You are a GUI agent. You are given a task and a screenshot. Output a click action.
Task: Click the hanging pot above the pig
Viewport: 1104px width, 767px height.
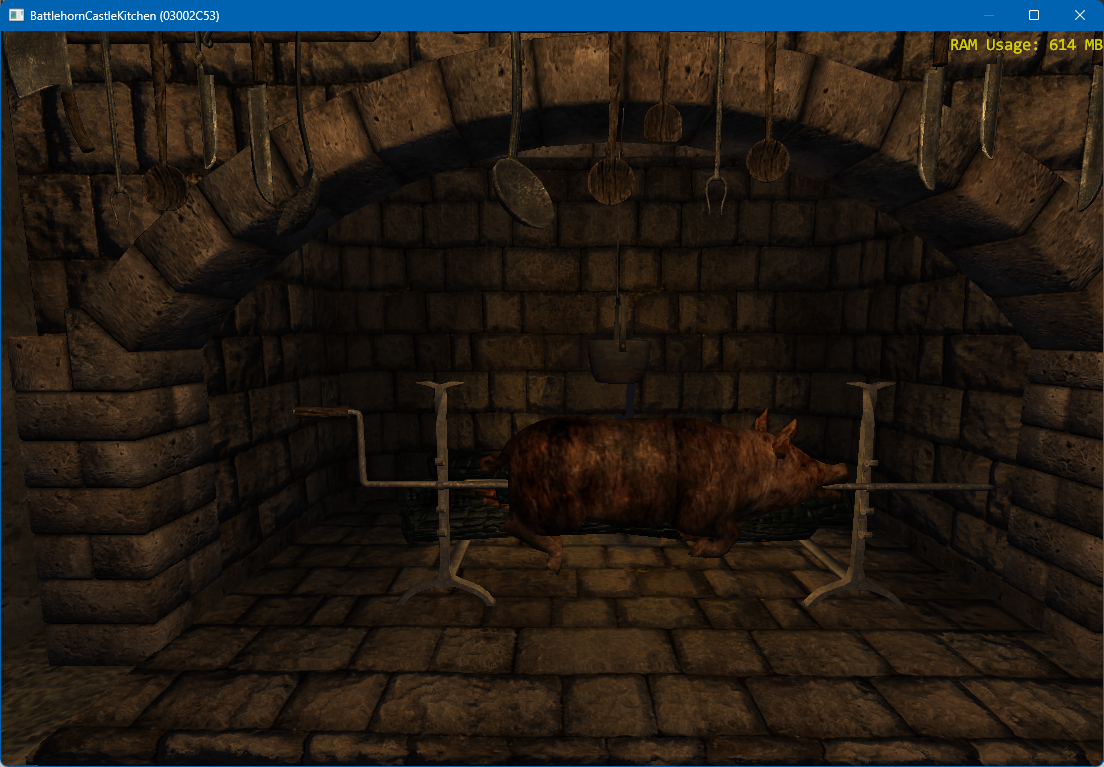[x=618, y=360]
